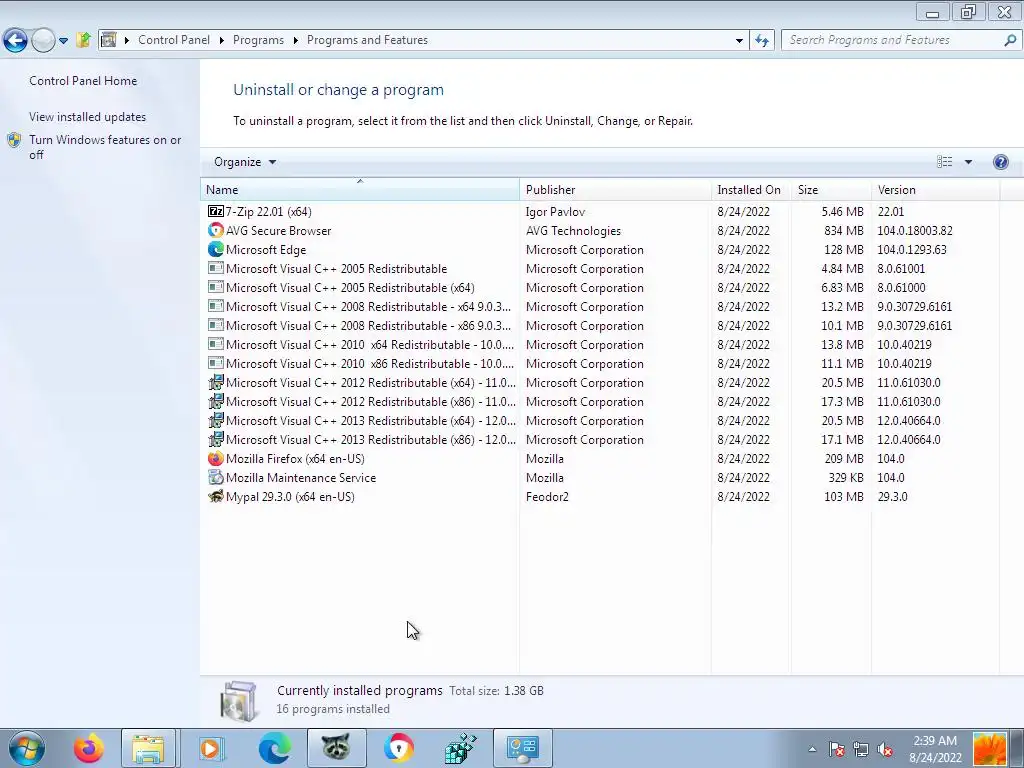Open AVG Secure Browser taskbar icon
The image size is (1024, 768).
coord(398,748)
